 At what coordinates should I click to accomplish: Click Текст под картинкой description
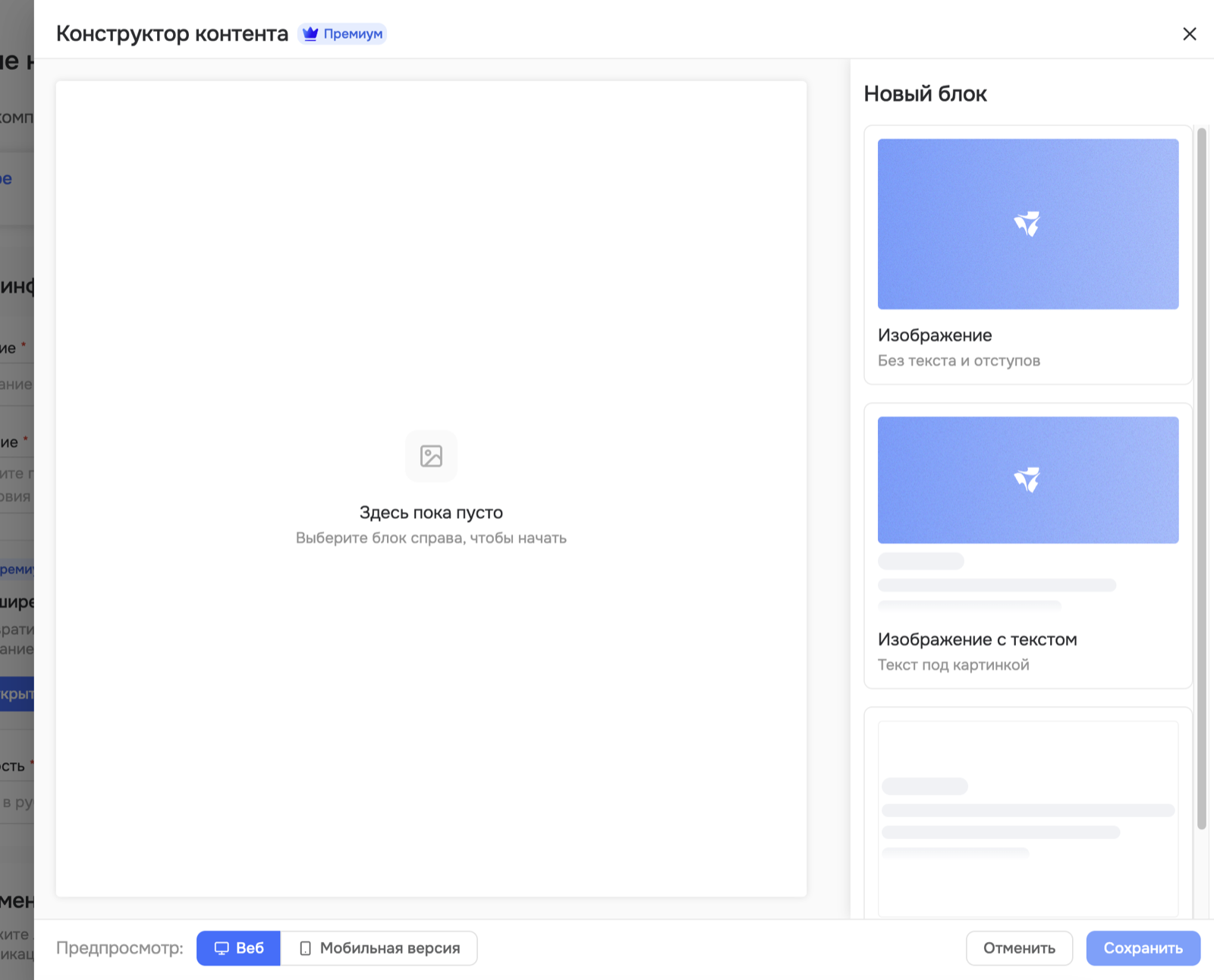(953, 664)
